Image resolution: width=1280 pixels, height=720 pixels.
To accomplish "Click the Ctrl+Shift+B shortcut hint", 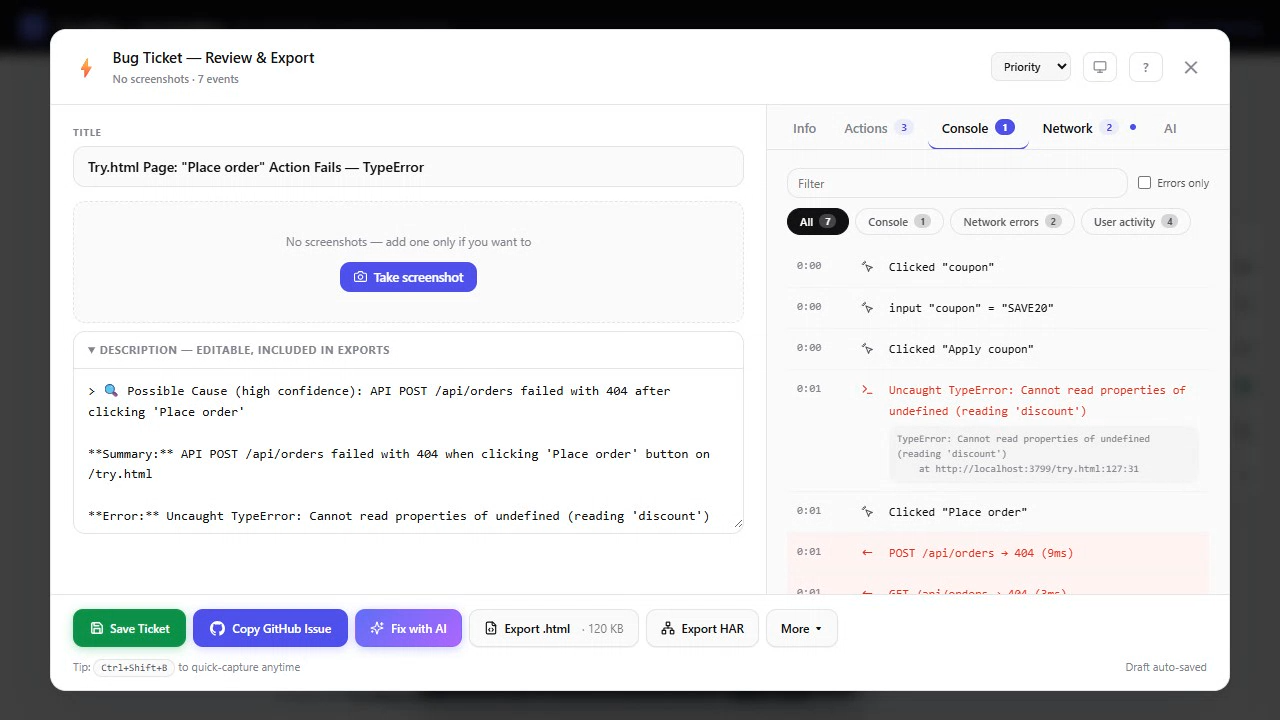I will [x=134, y=667].
